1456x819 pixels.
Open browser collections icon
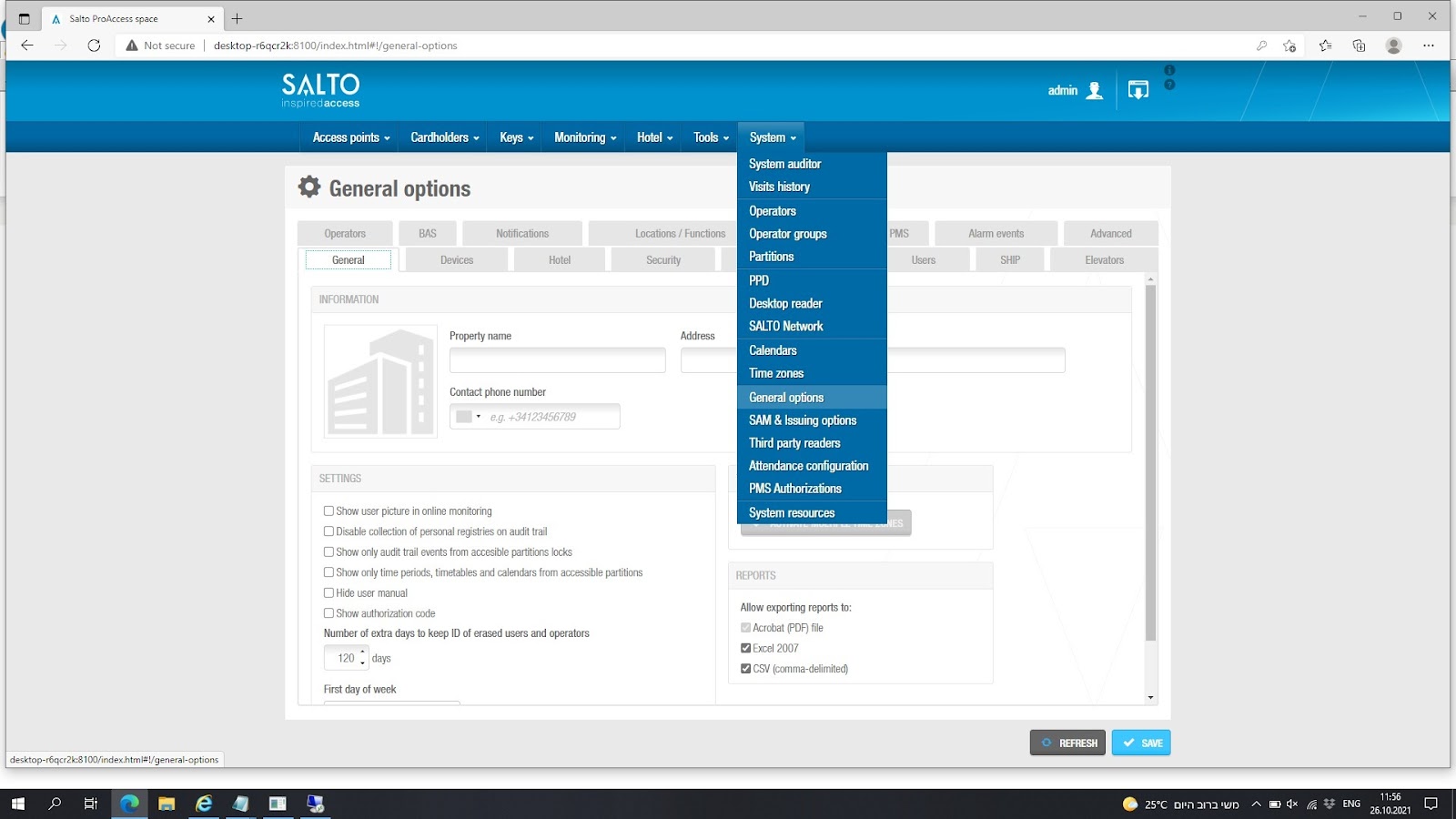1360,45
